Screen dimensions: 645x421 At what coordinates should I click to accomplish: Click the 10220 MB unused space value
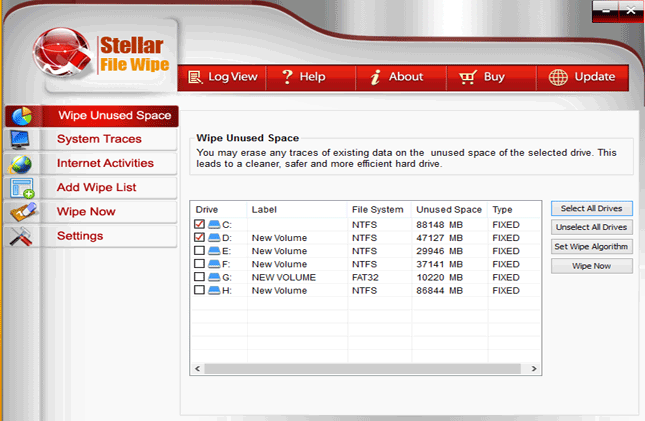[x=439, y=277]
